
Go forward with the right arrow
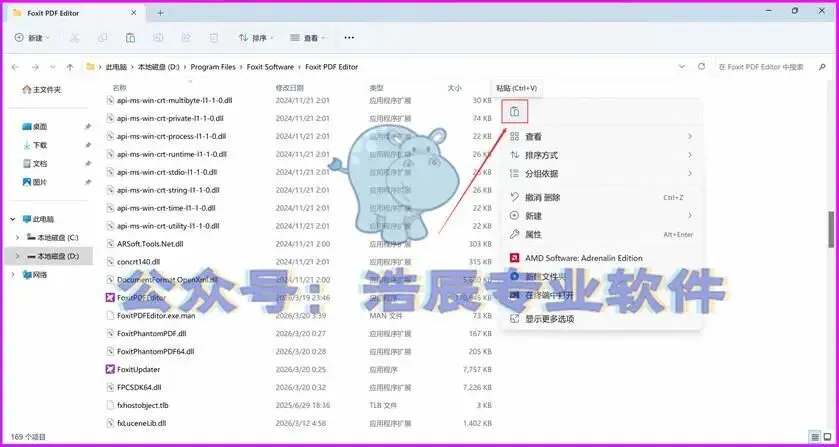point(35,67)
